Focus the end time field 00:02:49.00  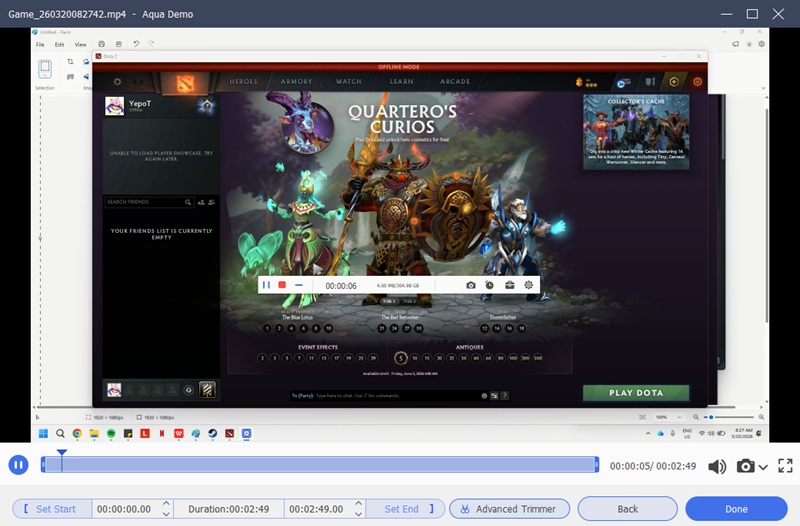316,509
